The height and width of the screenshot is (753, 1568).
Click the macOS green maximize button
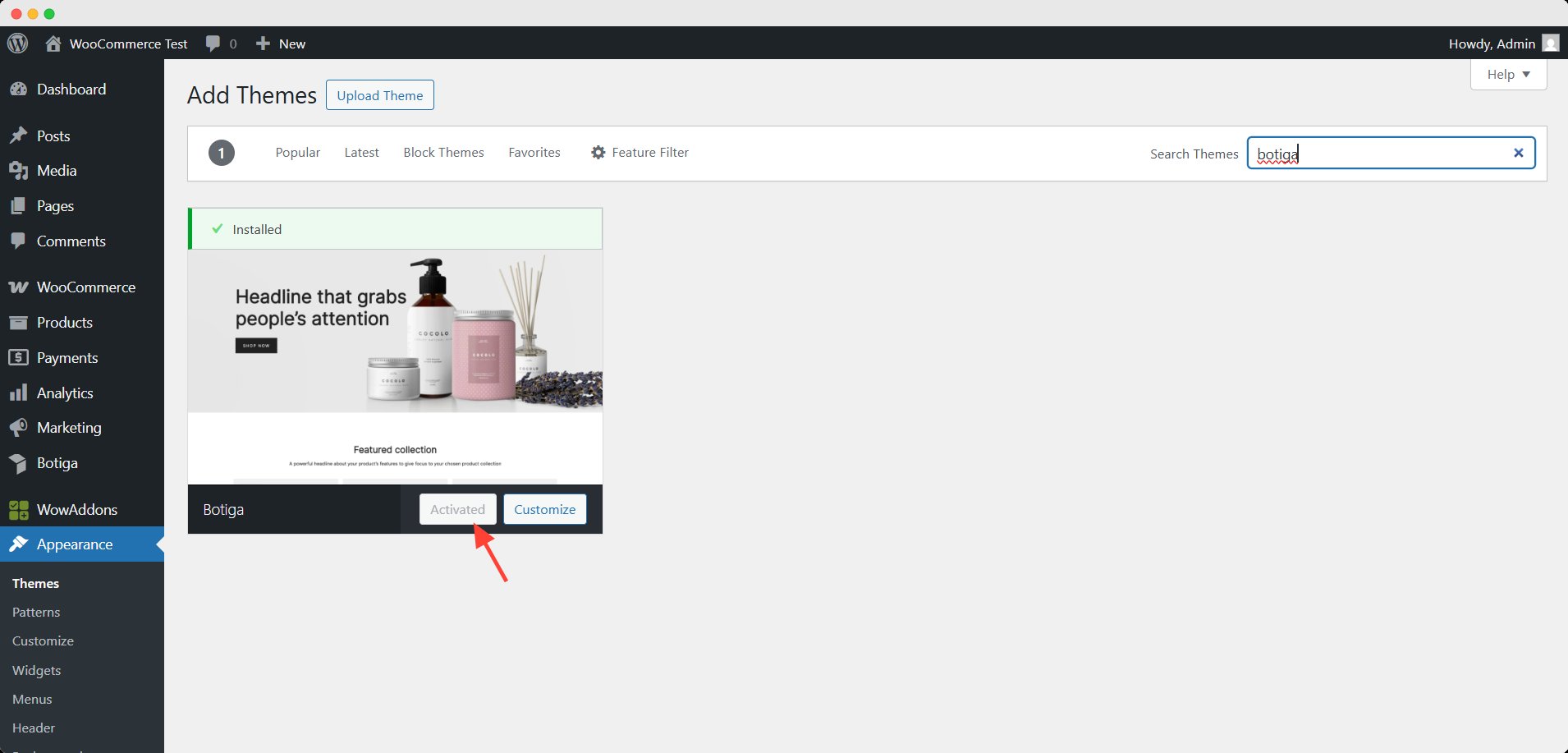click(x=49, y=13)
